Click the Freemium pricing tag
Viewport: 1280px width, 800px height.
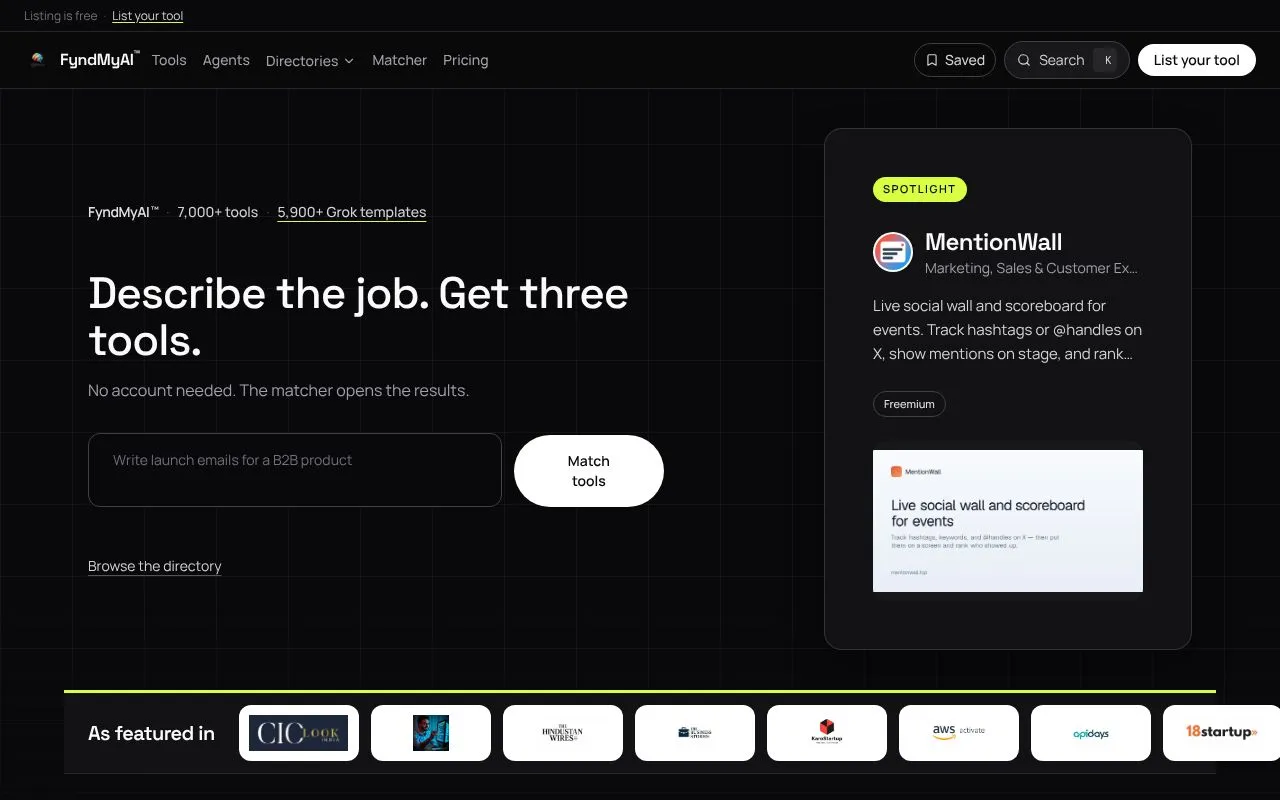pos(909,404)
